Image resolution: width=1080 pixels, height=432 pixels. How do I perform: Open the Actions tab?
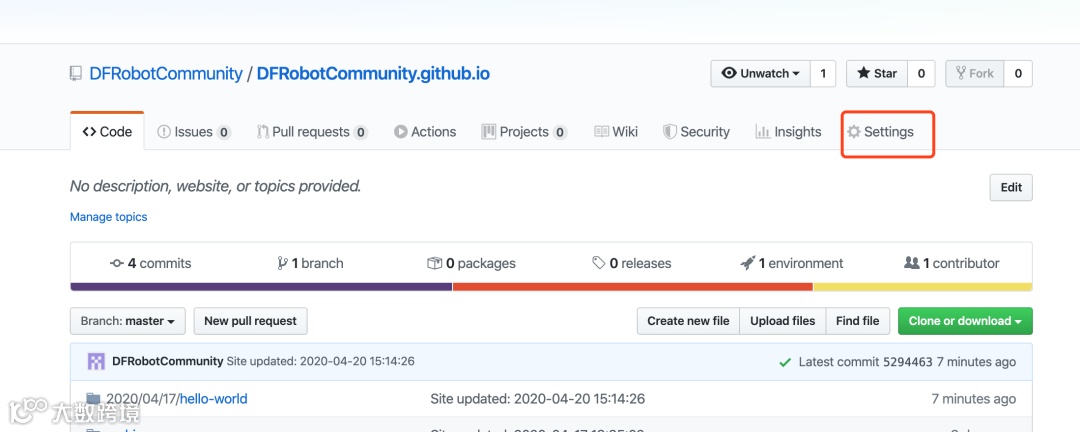[x=425, y=132]
